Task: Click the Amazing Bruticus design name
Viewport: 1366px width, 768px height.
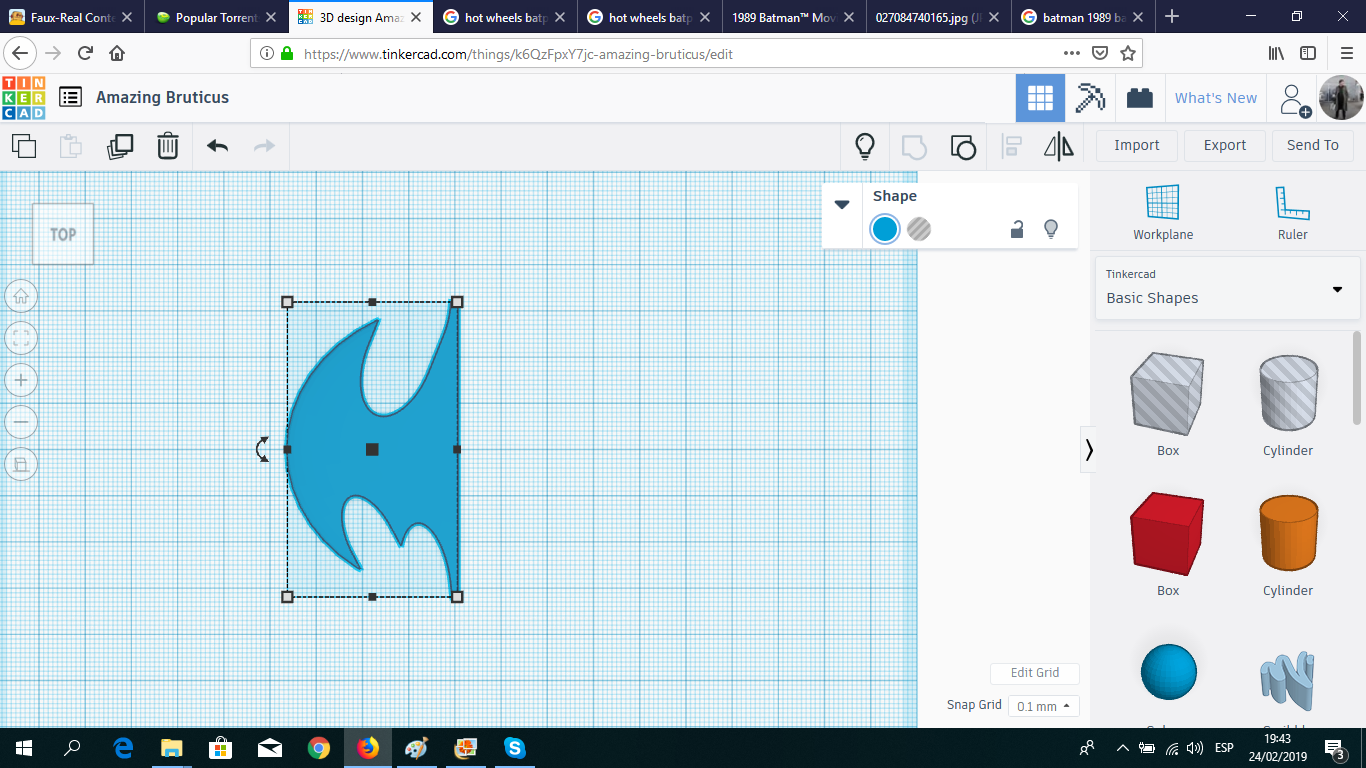Action: coord(162,97)
